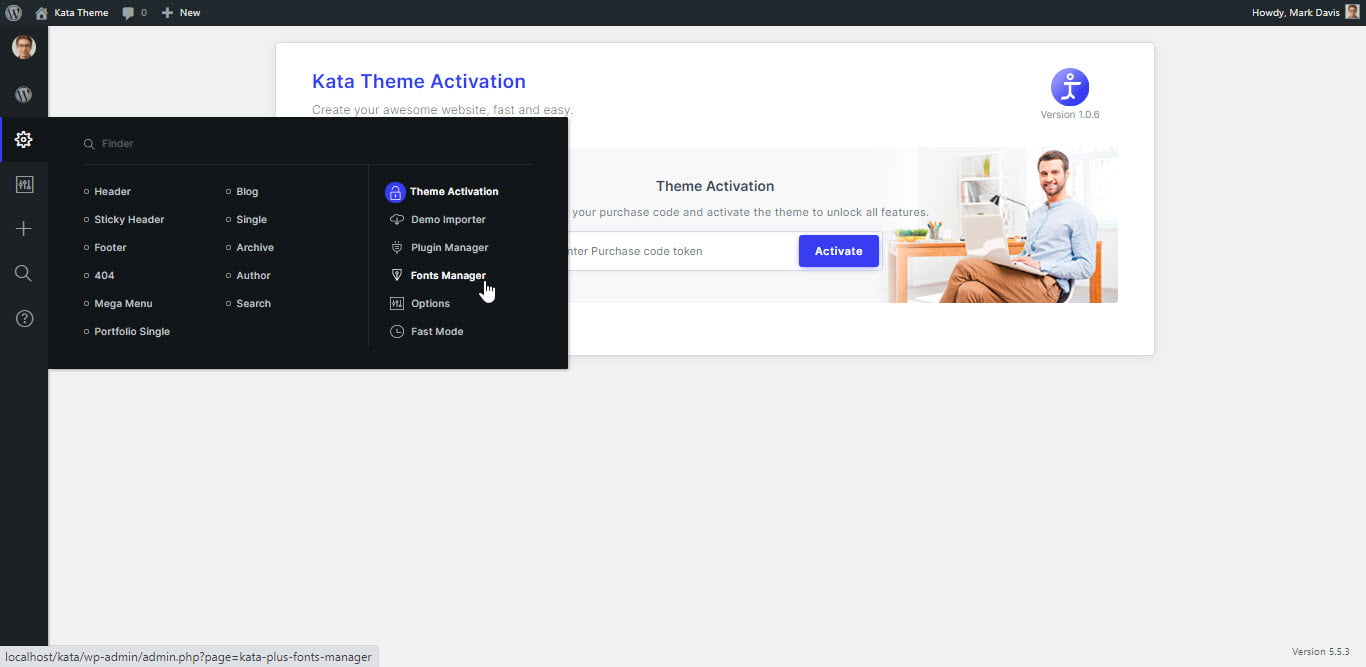Click the WordPress logo in admin bar

click(14, 13)
